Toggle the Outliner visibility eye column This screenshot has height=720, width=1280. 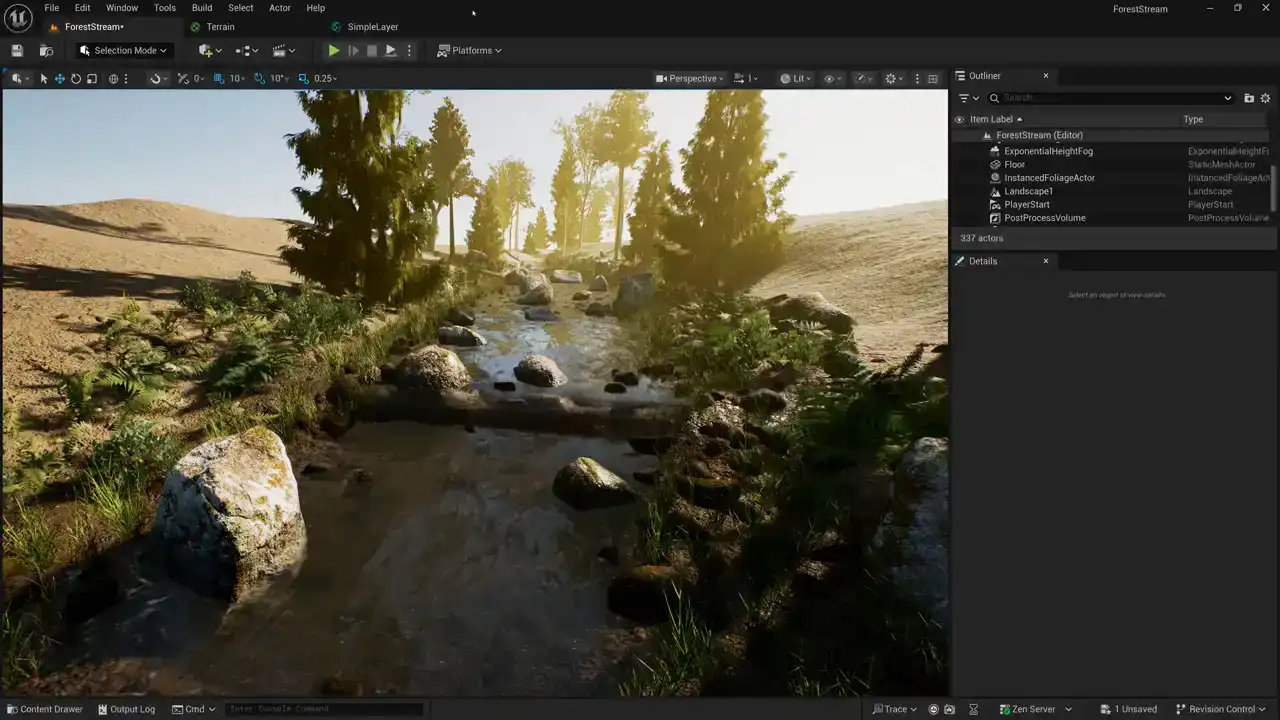point(959,119)
